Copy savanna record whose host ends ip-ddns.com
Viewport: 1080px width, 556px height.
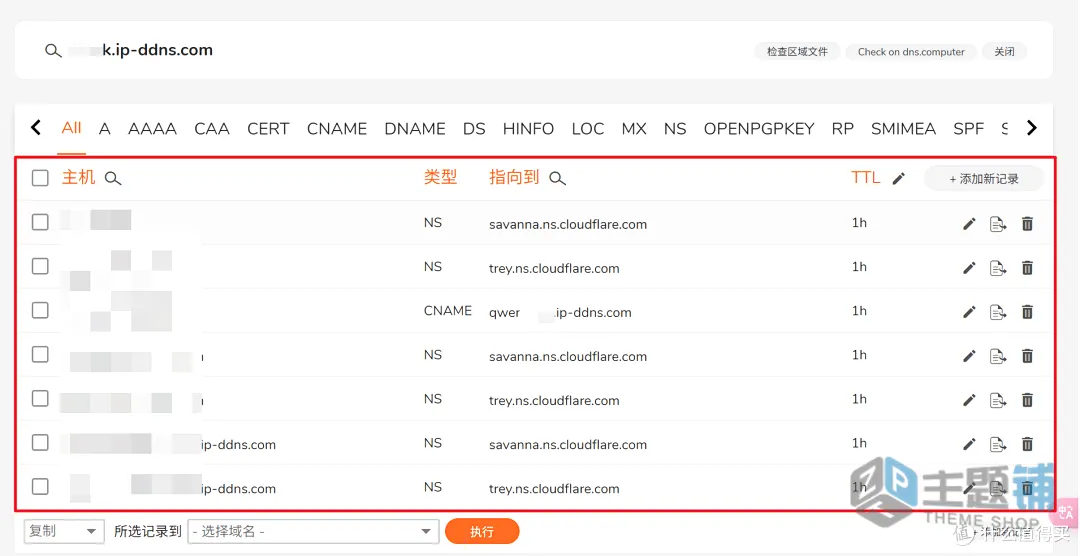(x=997, y=444)
